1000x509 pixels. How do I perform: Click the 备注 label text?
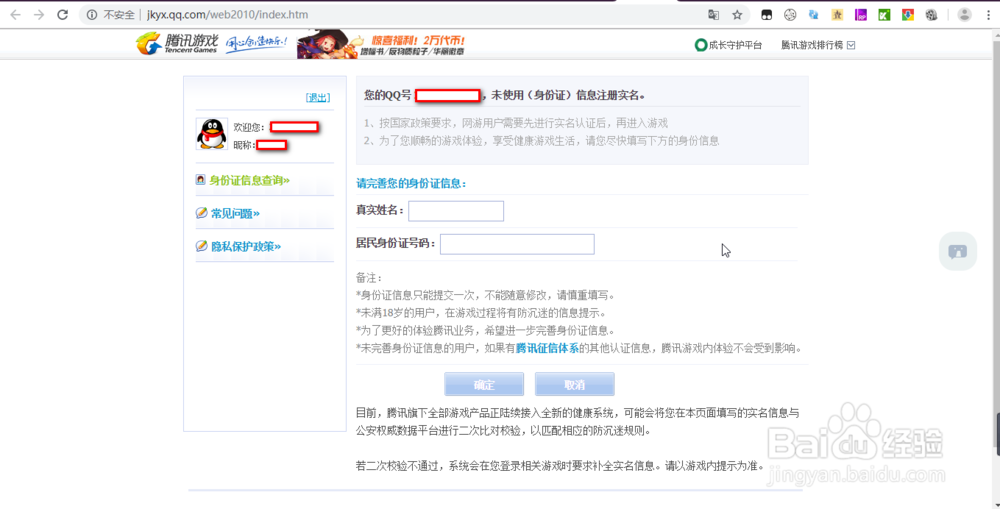point(369,278)
